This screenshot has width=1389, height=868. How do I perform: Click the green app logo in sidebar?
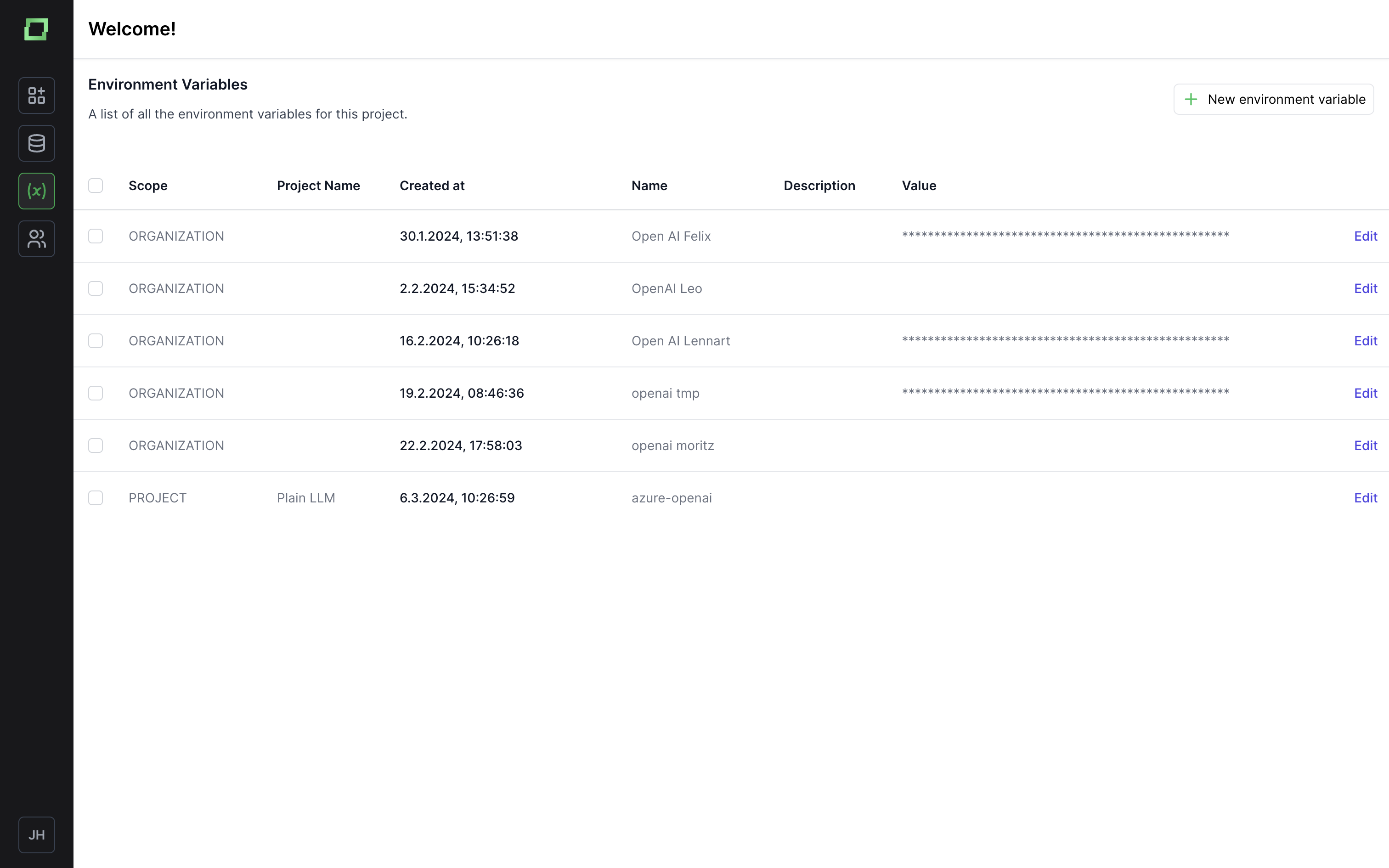pos(36,29)
